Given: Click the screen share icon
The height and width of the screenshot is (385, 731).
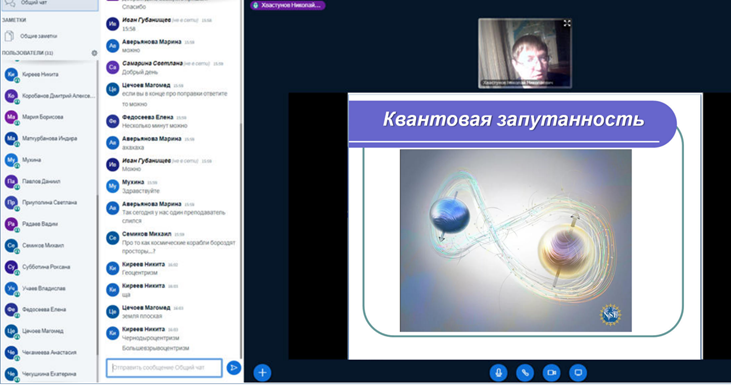Looking at the screenshot, I should click(x=578, y=372).
